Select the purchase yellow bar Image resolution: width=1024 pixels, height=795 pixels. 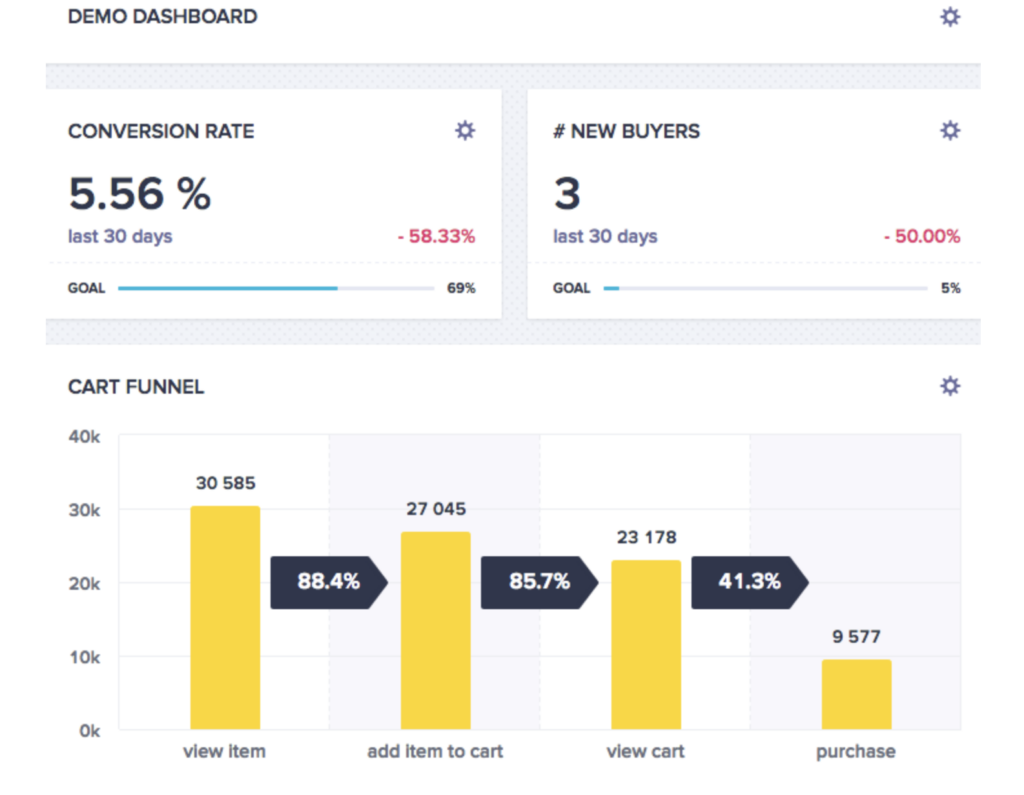(x=856, y=694)
